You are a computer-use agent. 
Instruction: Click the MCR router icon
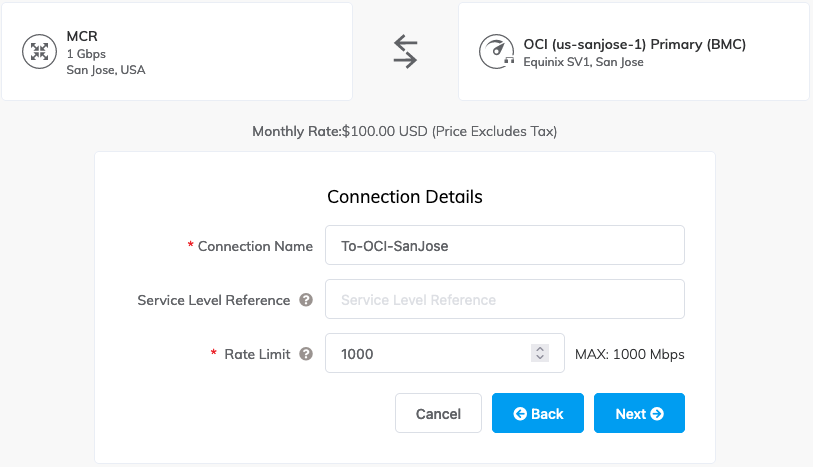point(39,52)
